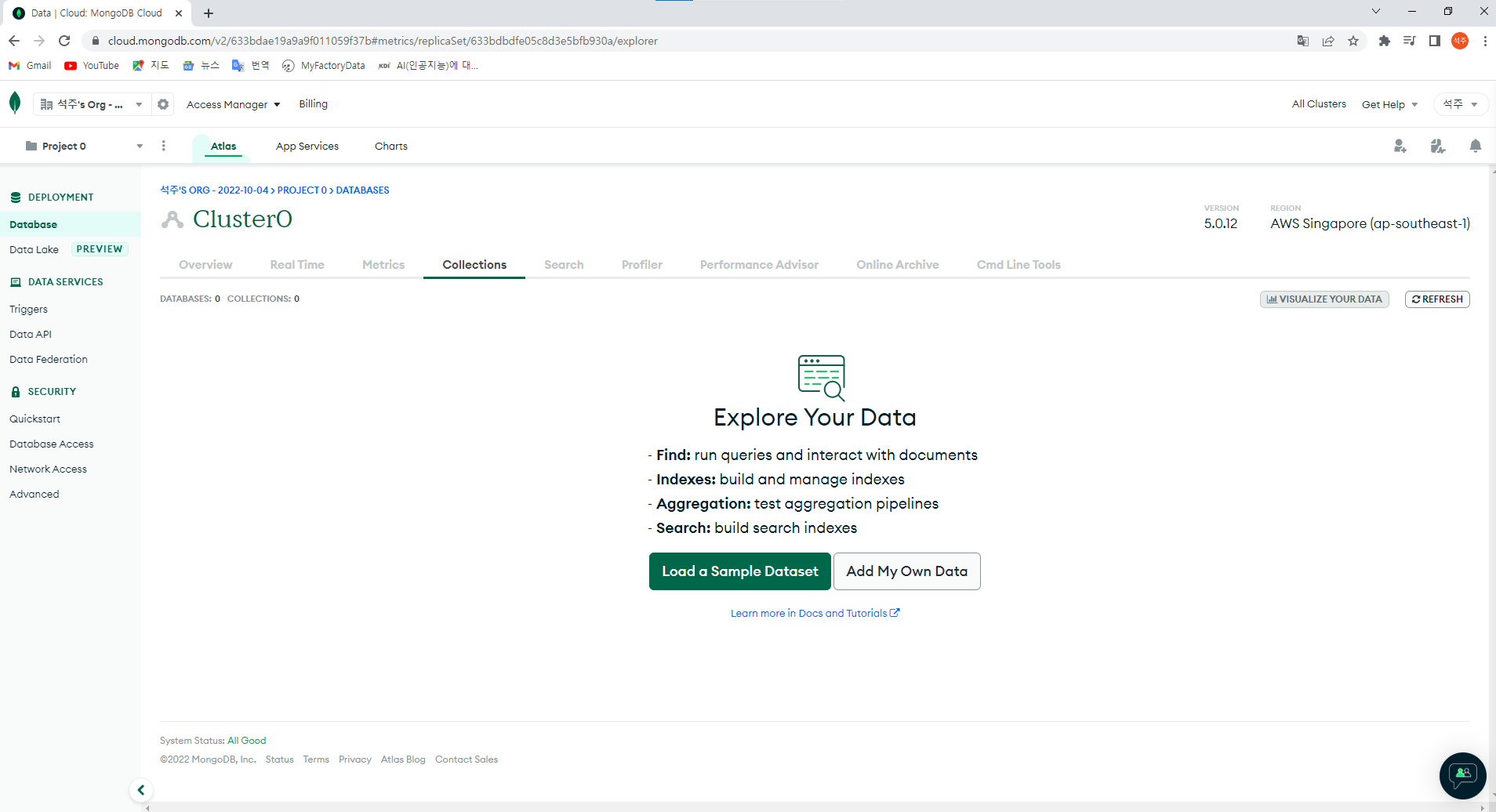The width and height of the screenshot is (1496, 812).
Task: Open Data API in the sidebar
Action: coord(31,335)
